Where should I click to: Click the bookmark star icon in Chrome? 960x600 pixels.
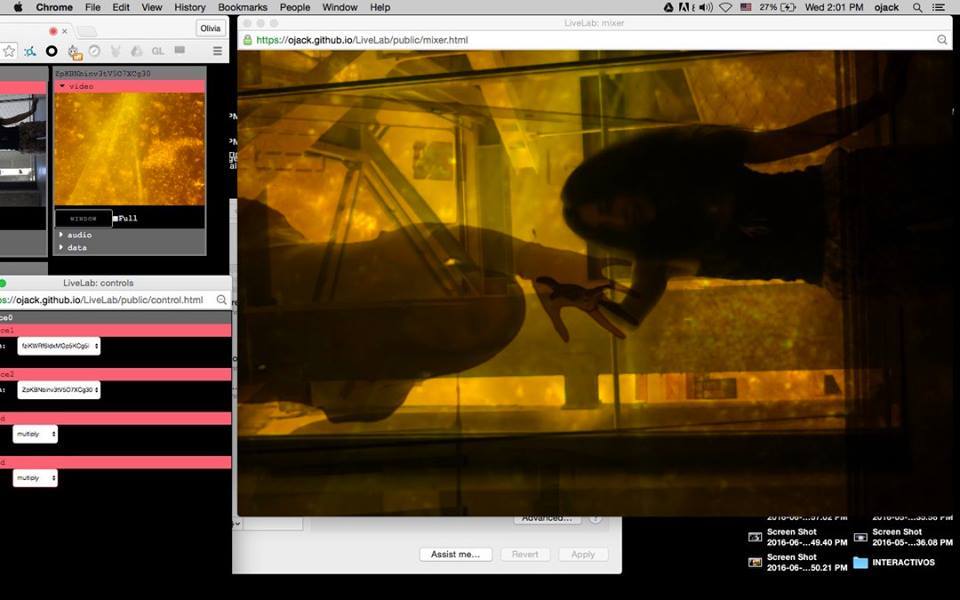[x=9, y=51]
